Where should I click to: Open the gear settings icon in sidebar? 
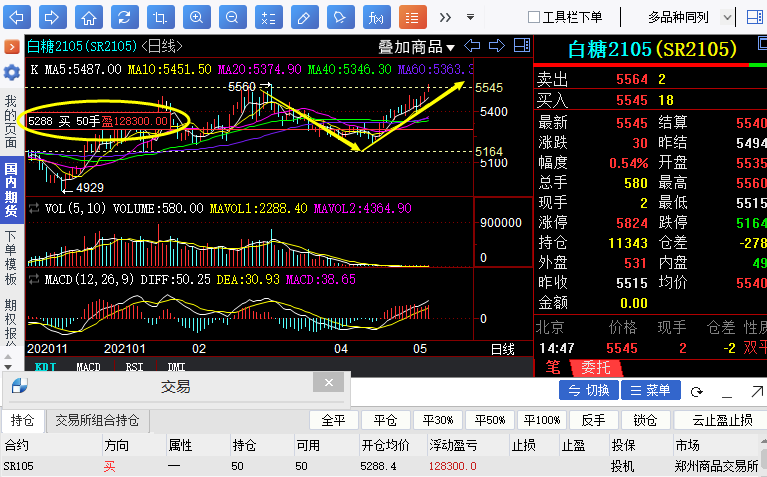click(12, 73)
